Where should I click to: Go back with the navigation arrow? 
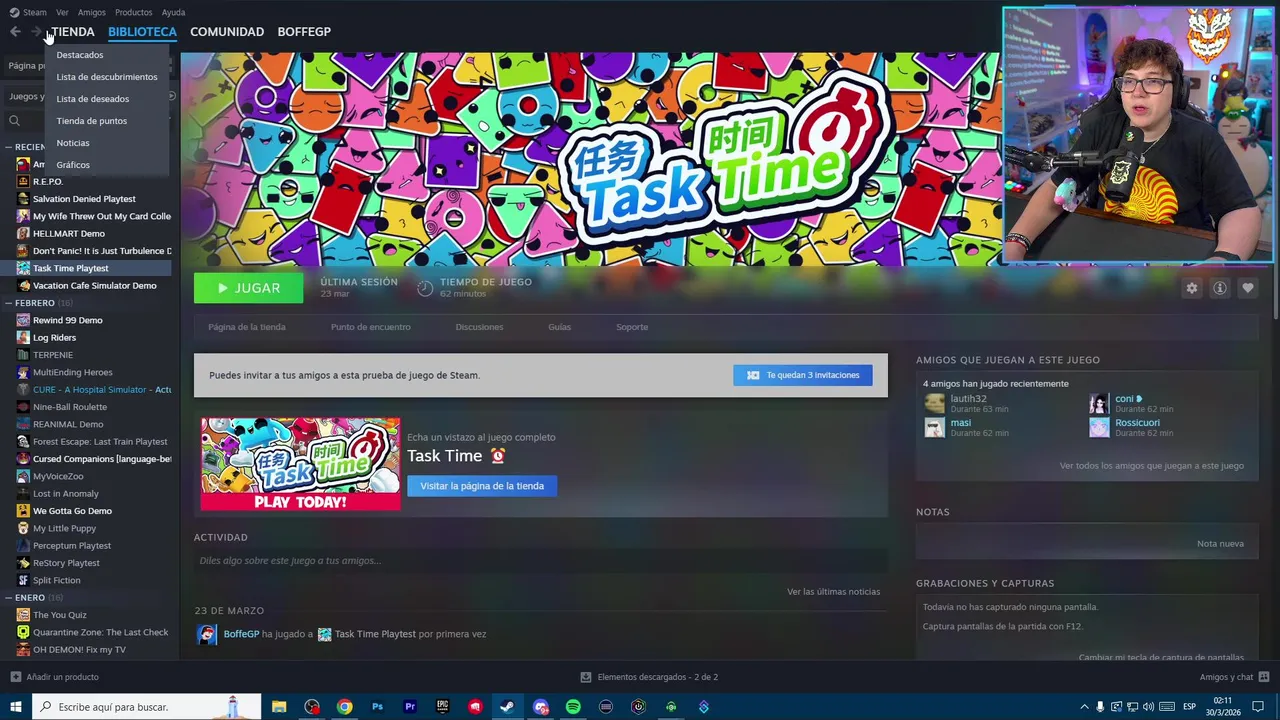pos(15,32)
